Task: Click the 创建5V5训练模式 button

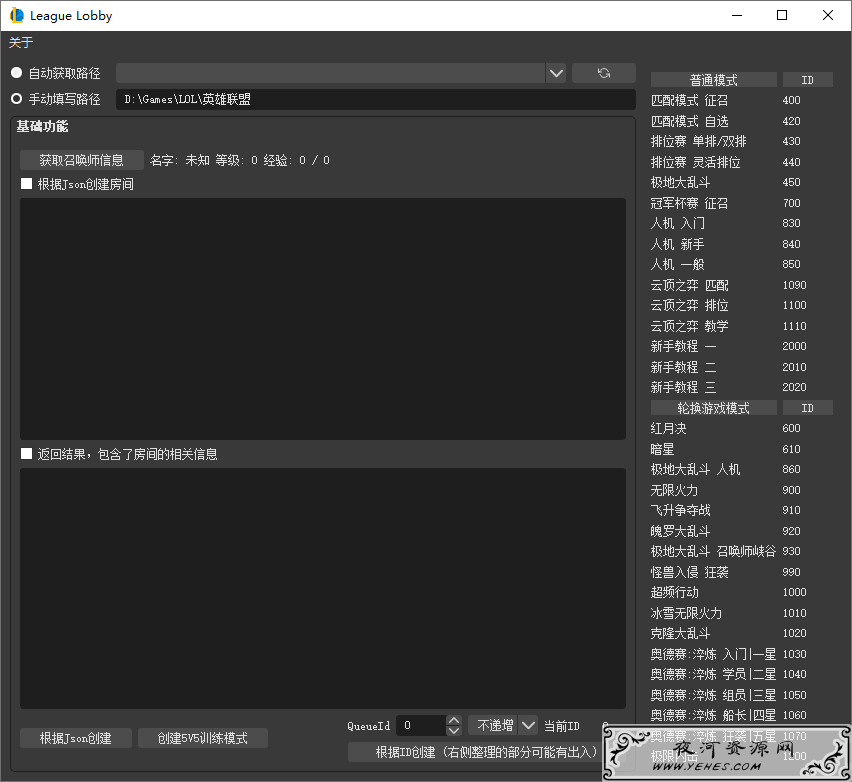Action: click(x=203, y=738)
